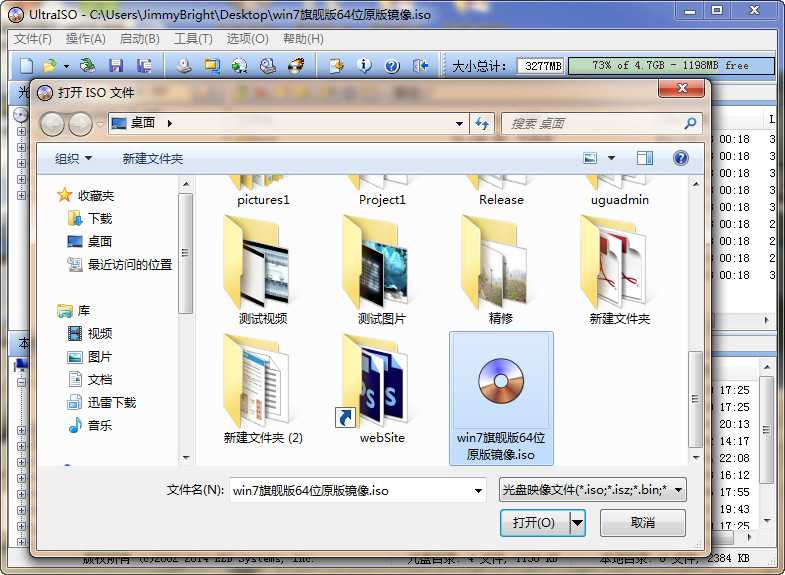Click the 取消 cancel button
This screenshot has width=785, height=575.
643,523
